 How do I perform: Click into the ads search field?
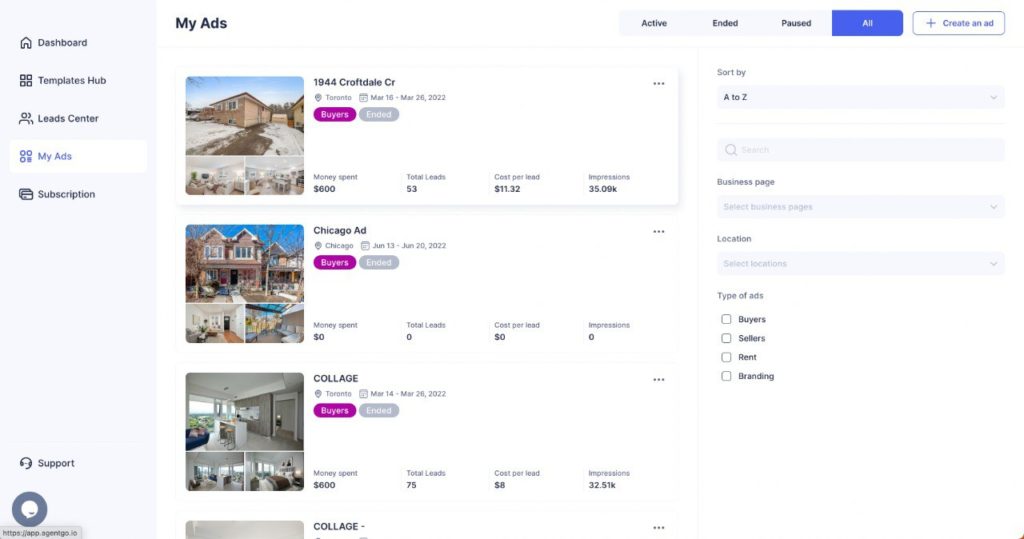[x=861, y=150]
